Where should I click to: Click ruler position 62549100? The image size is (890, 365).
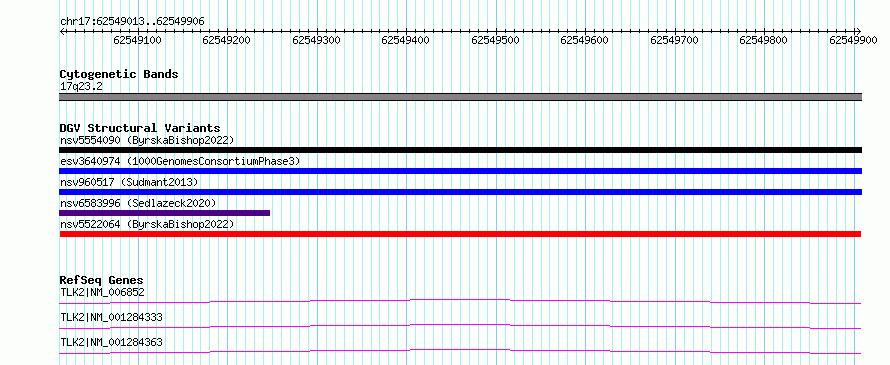137,40
